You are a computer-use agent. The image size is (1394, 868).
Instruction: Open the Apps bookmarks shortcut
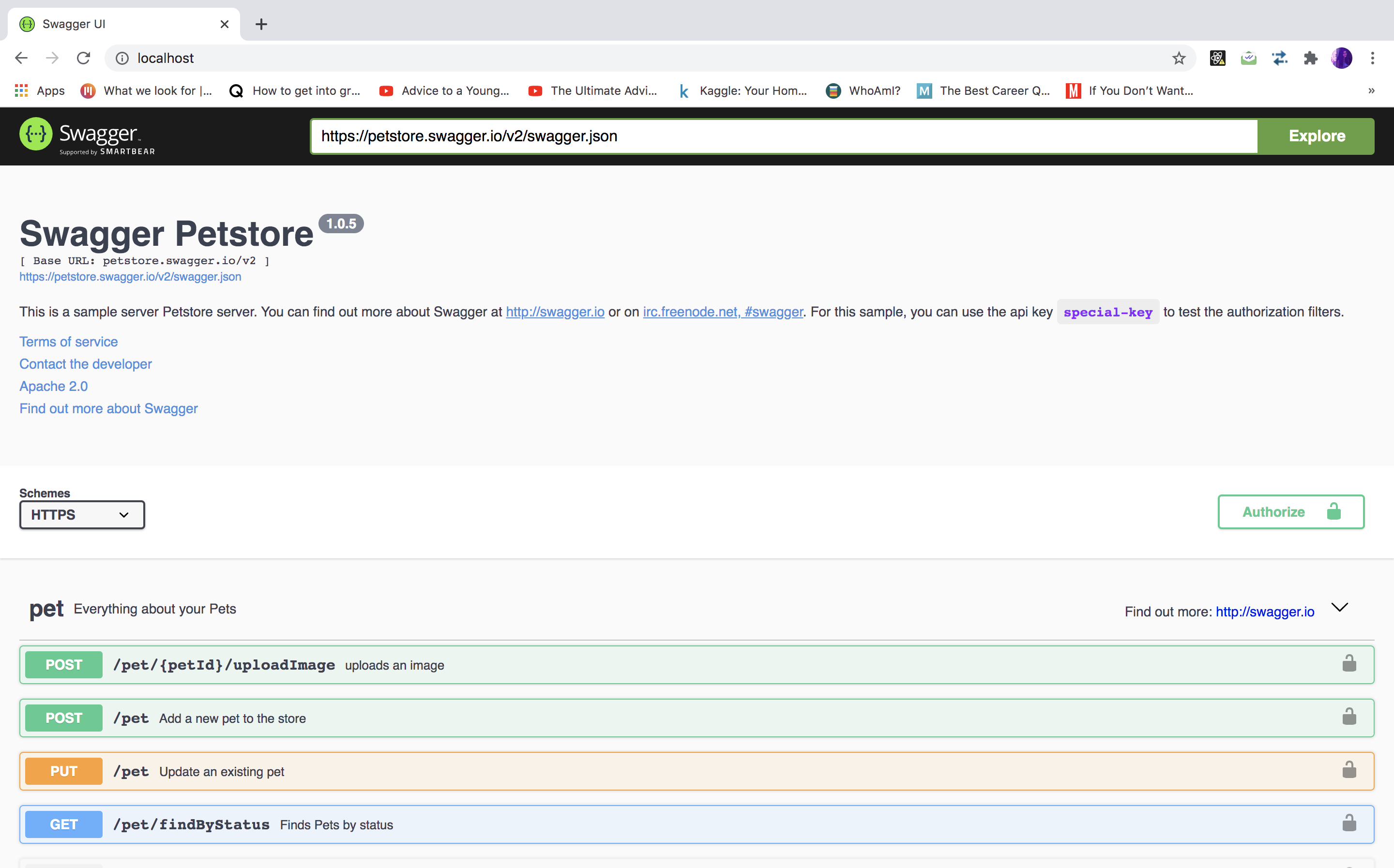(40, 90)
